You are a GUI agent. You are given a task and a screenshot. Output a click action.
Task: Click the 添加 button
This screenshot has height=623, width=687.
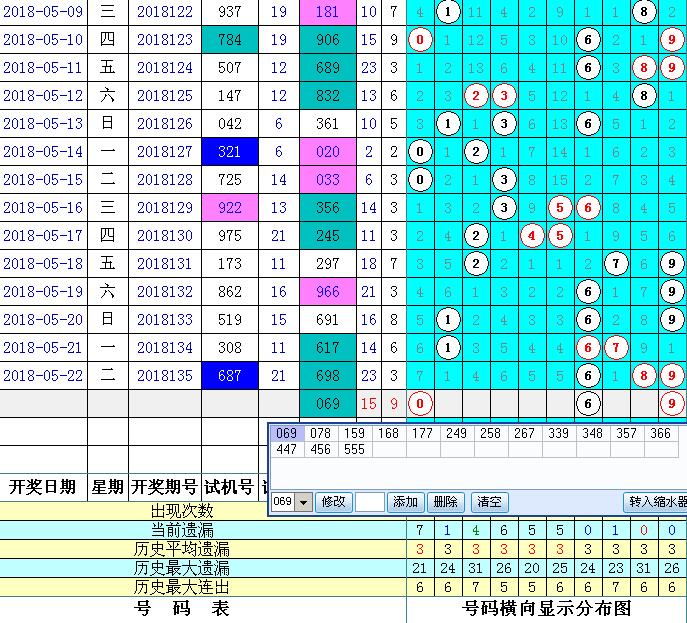pos(405,502)
